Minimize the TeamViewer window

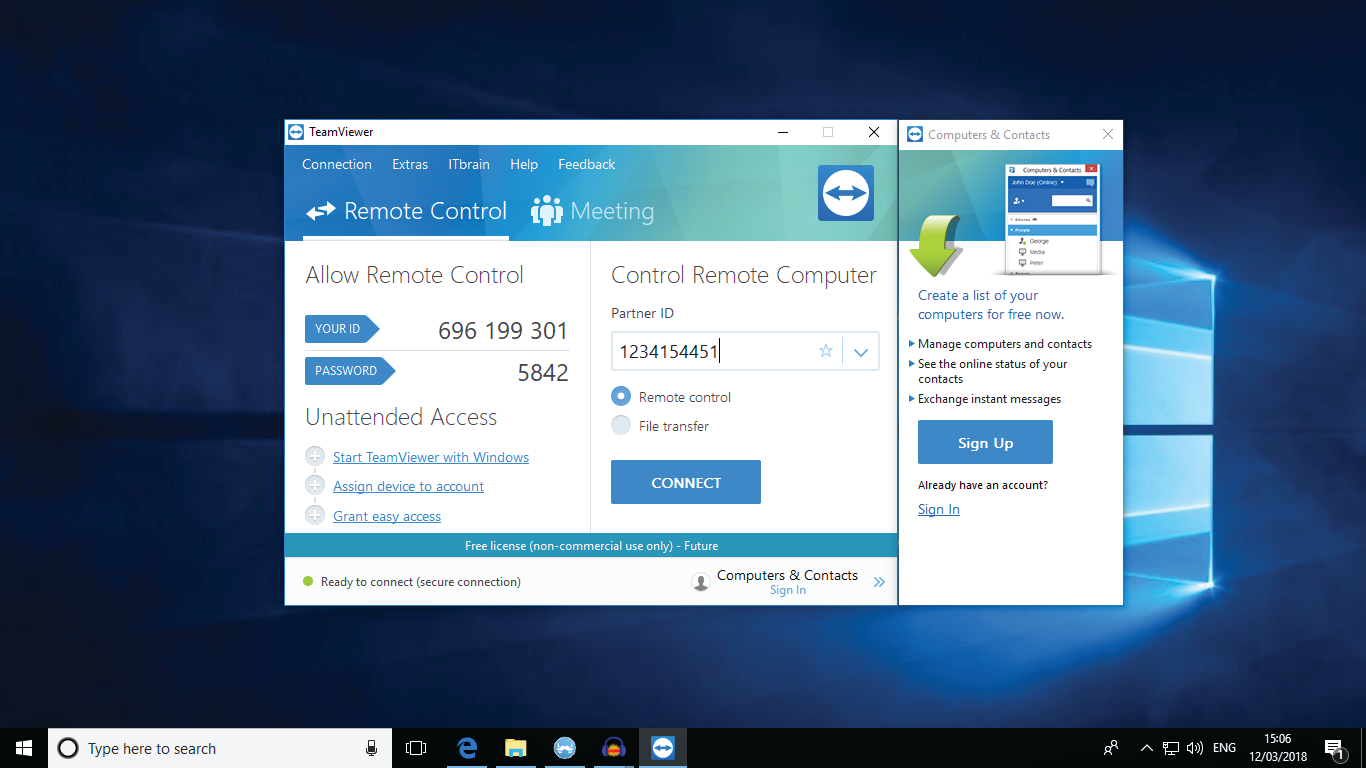point(784,132)
